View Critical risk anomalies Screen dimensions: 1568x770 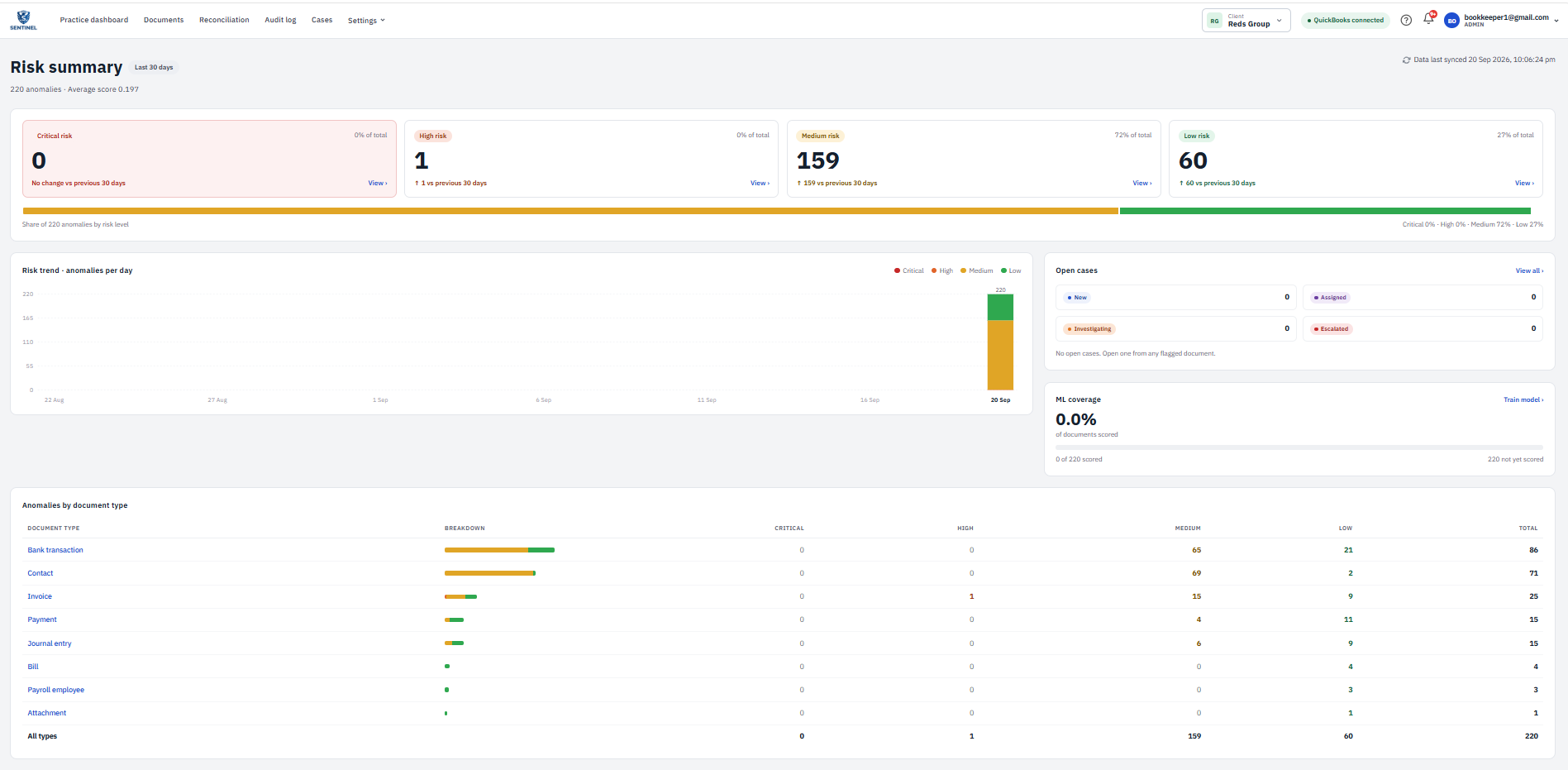[378, 184]
